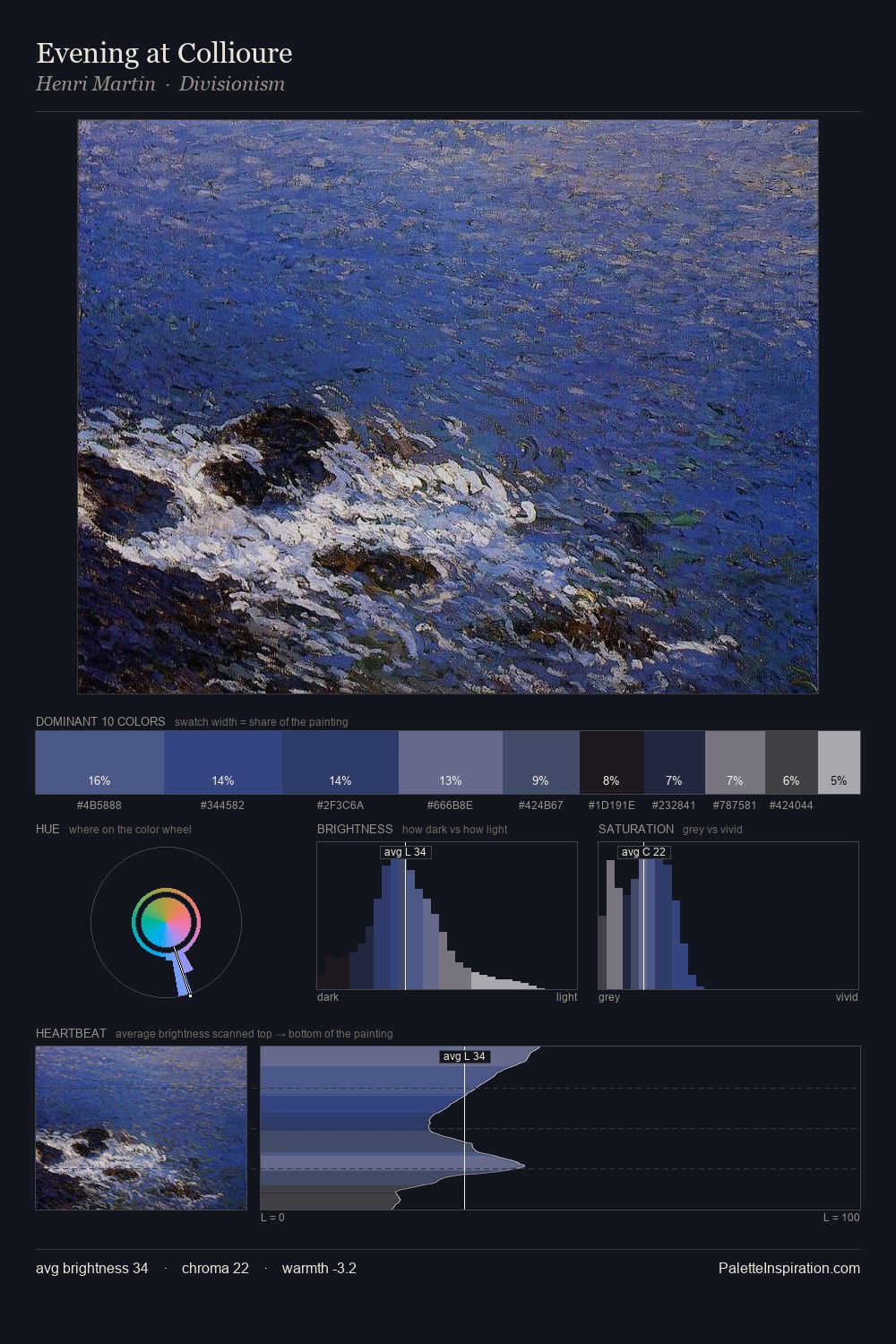
Task: Click the 16% swatch colored #4B5888
Action: point(99,762)
